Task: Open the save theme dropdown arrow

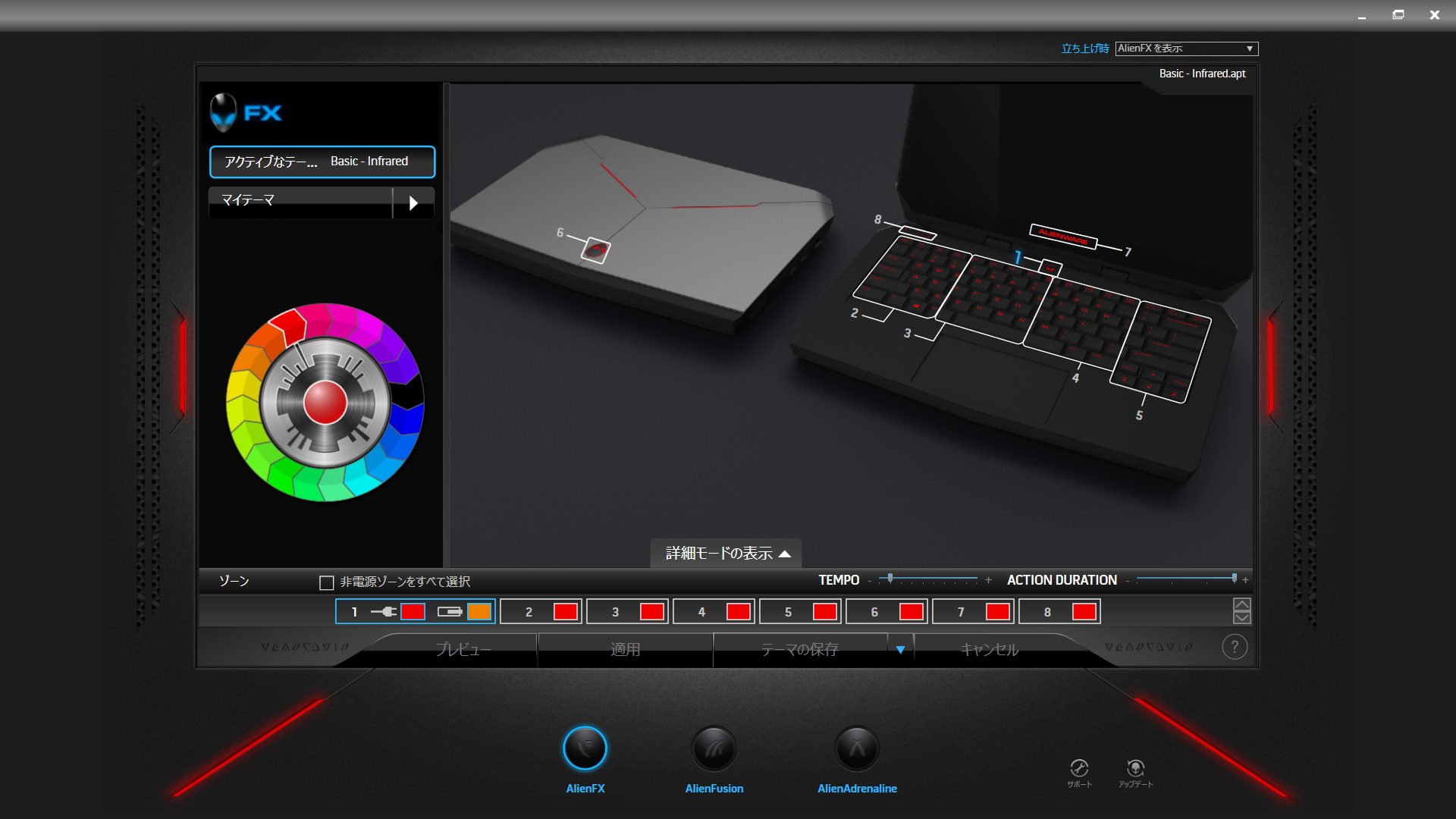Action: point(900,650)
